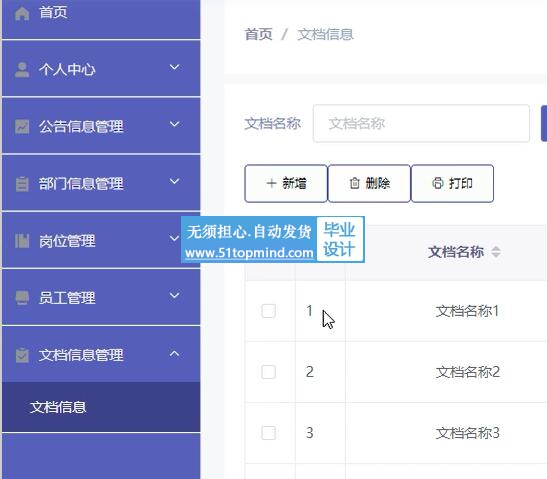Expand the 公告信息管理 chevron

[x=174, y=124]
